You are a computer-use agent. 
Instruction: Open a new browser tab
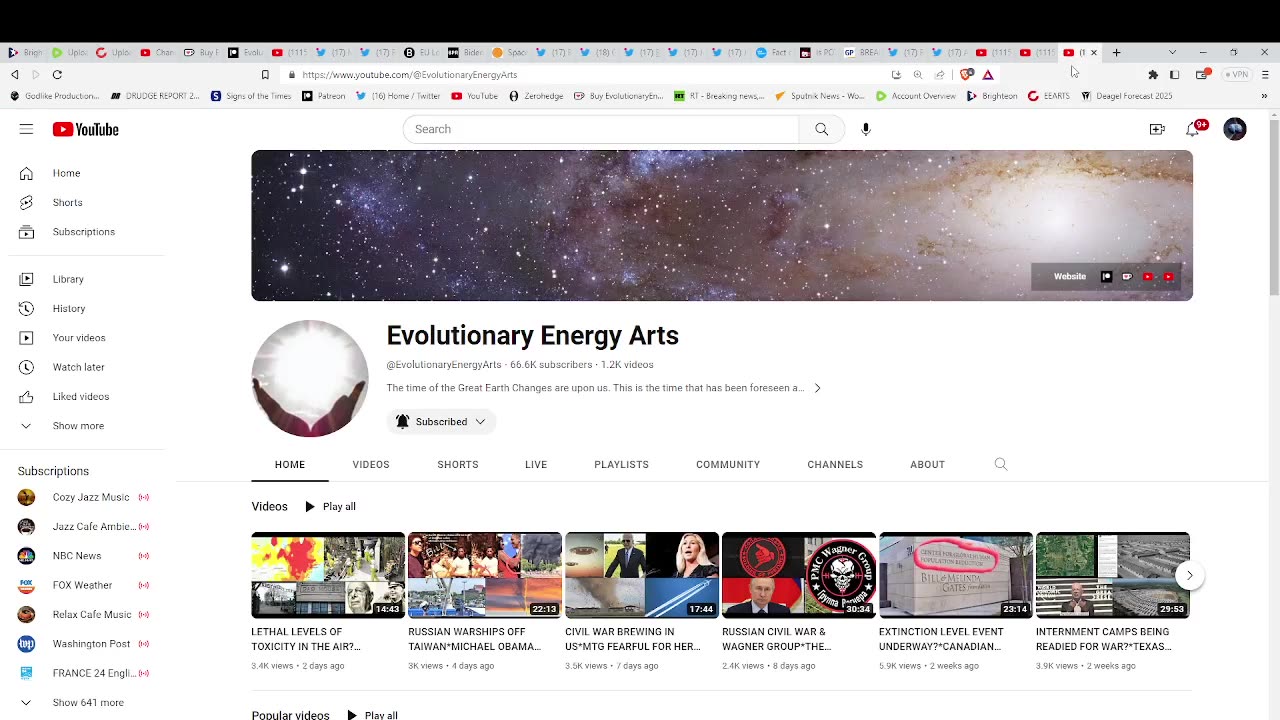pyautogui.click(x=1116, y=52)
